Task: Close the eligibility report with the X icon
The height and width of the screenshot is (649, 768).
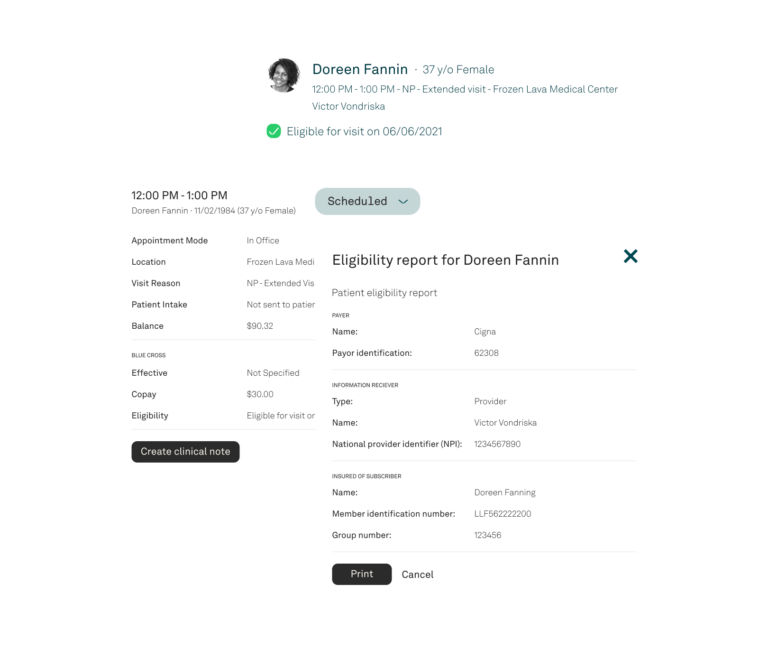Action: click(630, 256)
